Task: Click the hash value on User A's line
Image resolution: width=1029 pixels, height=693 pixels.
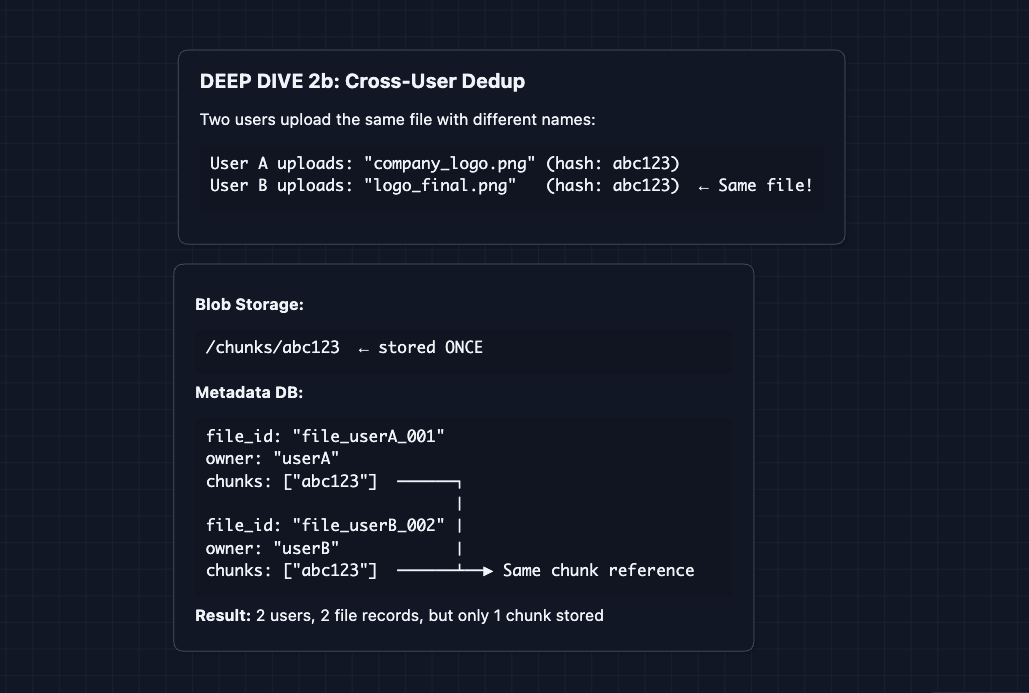Action: tap(645, 163)
